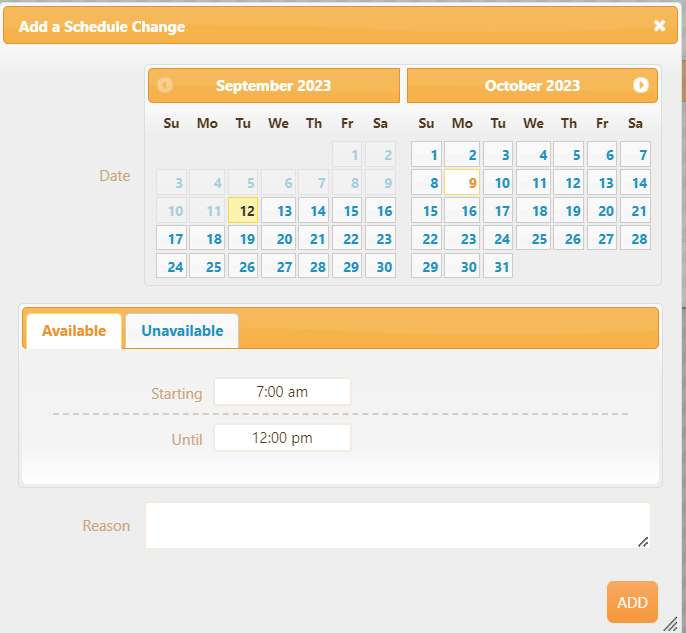Click inside the Reason text box
This screenshot has height=633, width=686.
pos(398,525)
